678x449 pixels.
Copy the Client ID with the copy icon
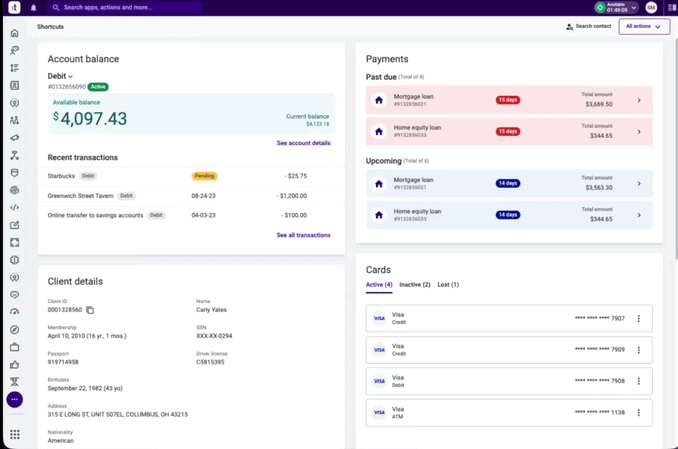click(90, 310)
